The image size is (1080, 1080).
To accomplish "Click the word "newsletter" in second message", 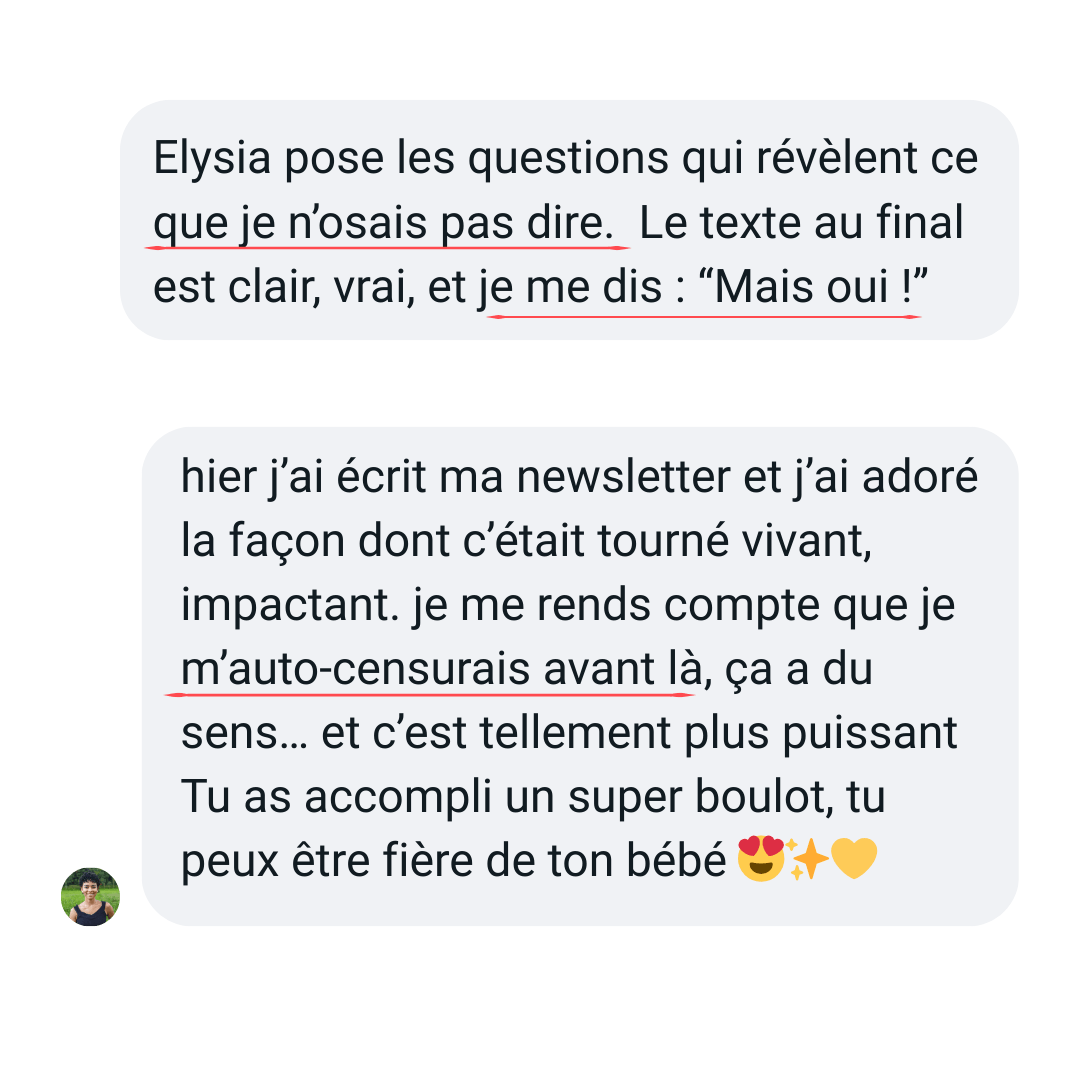I will (x=623, y=477).
